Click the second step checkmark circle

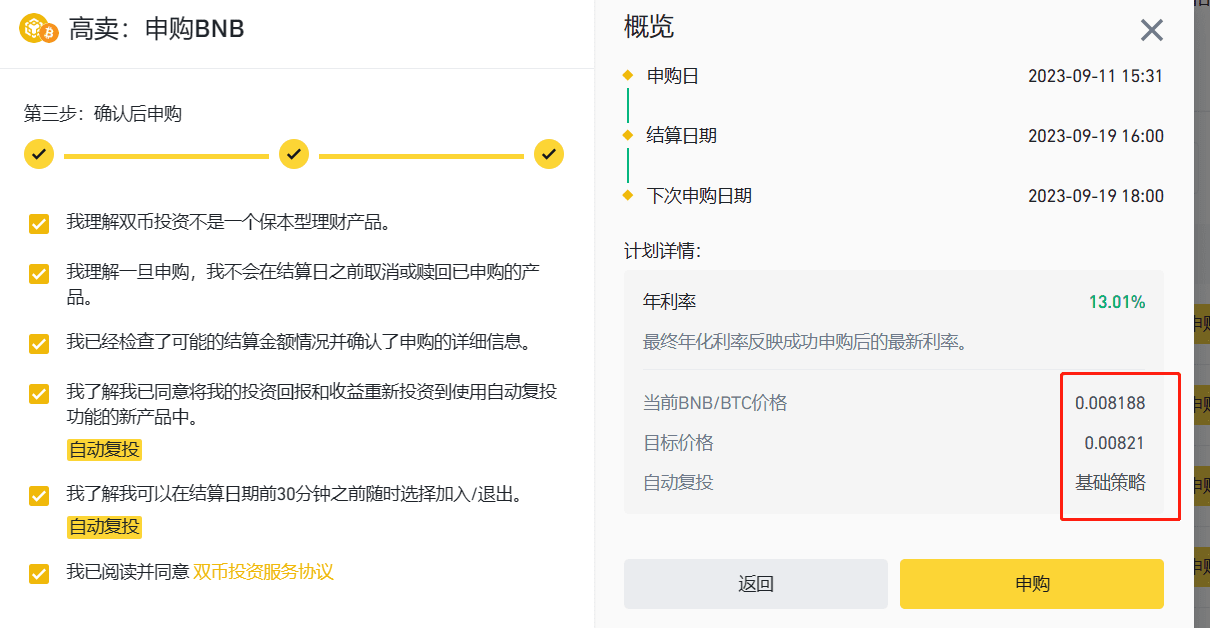pyautogui.click(x=294, y=155)
